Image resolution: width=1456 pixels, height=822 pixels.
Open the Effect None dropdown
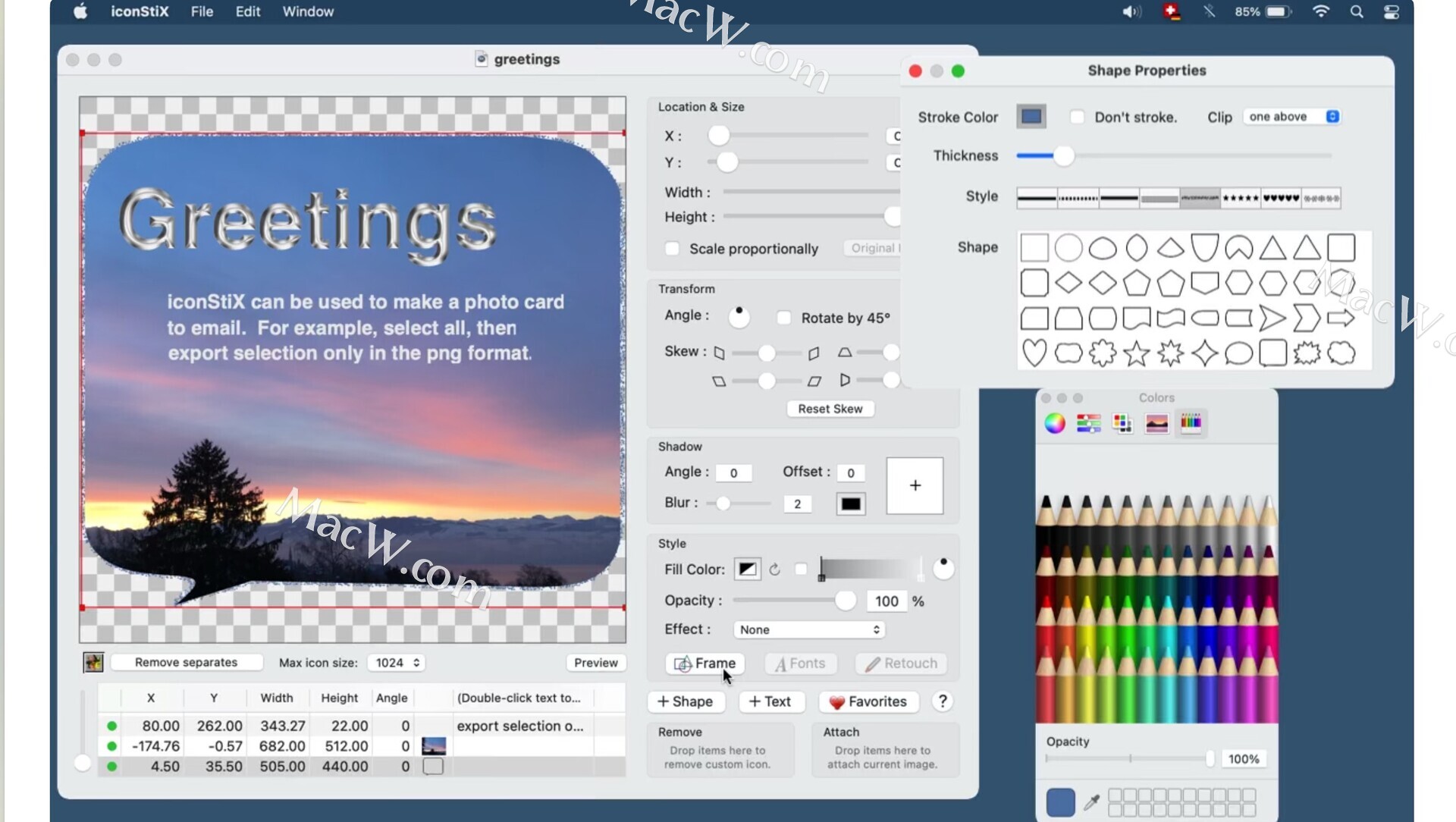click(x=809, y=629)
